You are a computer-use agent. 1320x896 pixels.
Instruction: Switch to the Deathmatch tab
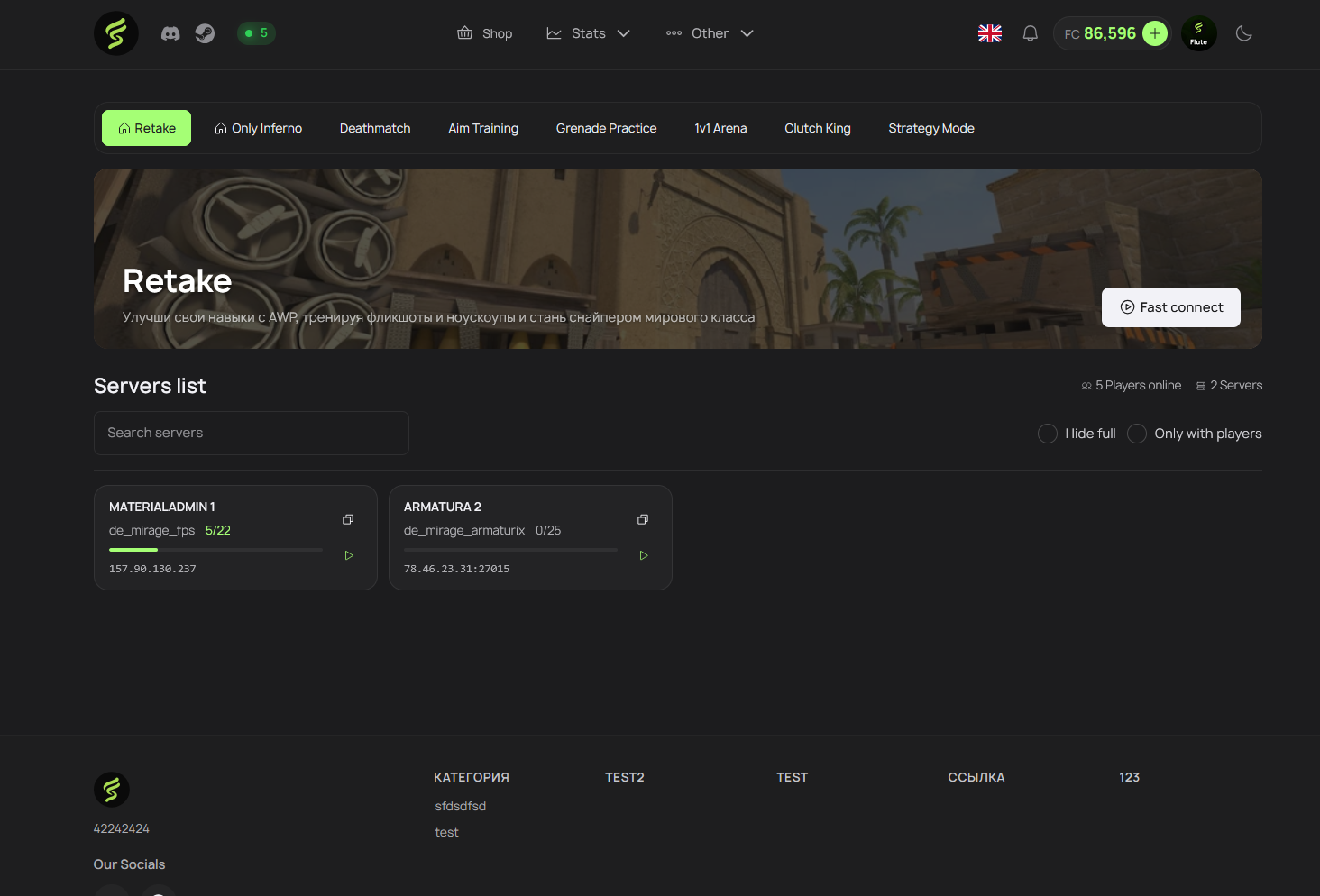coord(375,128)
